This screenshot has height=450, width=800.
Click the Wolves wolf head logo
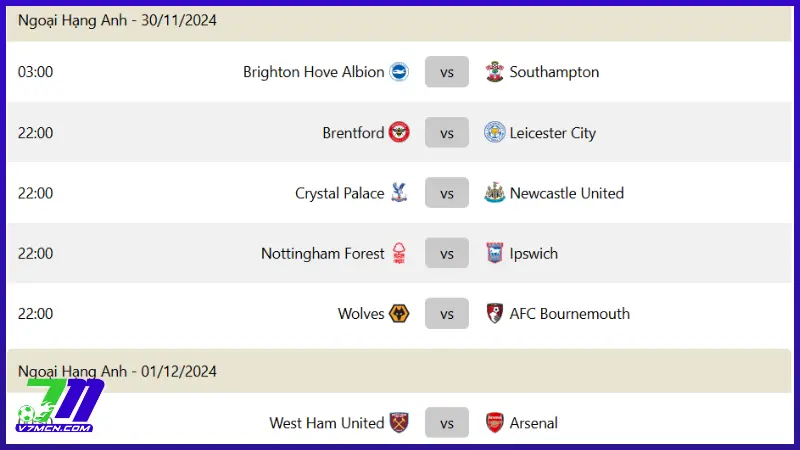tap(399, 314)
